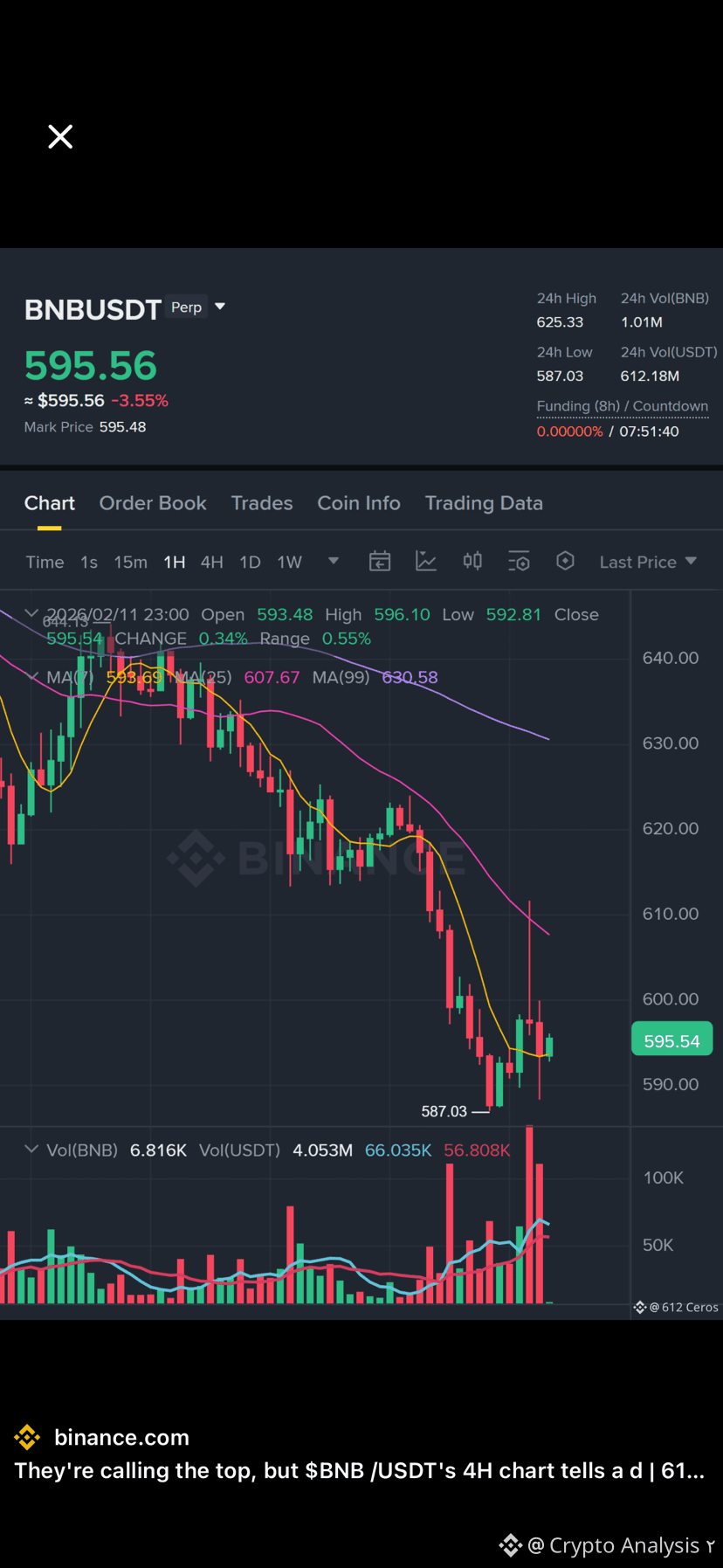Switch to the Chart tab
Image resolution: width=723 pixels, height=1568 pixels.
[50, 503]
